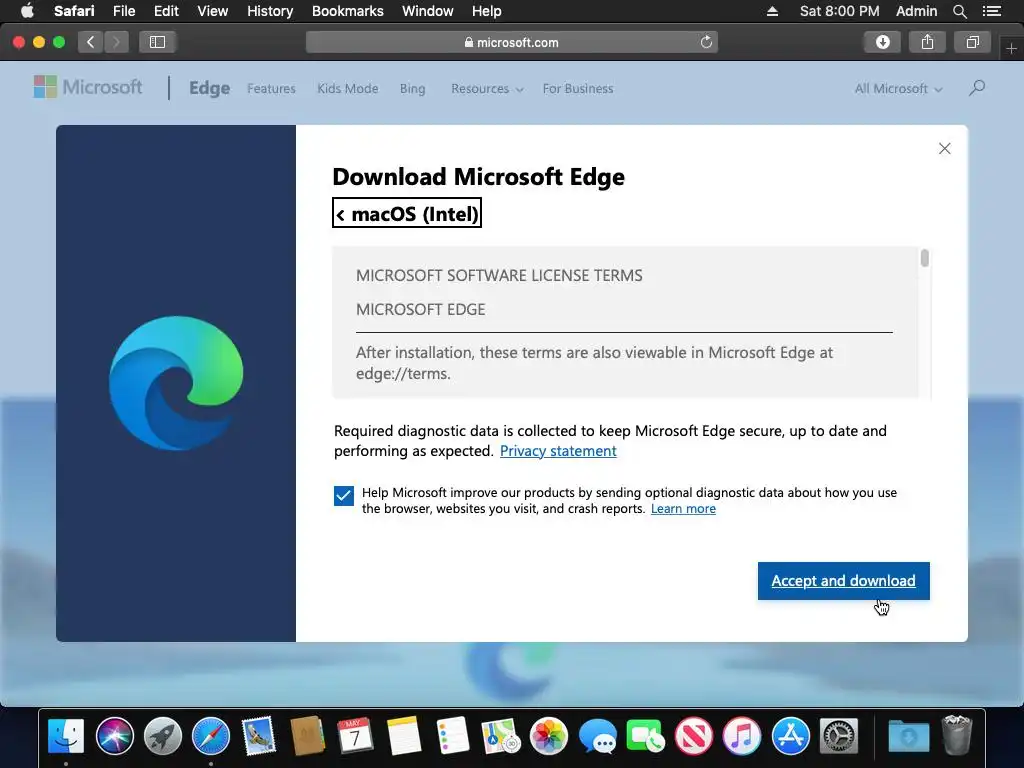The height and width of the screenshot is (768, 1024).
Task: Open Spotlight search in menu bar
Action: (x=959, y=11)
